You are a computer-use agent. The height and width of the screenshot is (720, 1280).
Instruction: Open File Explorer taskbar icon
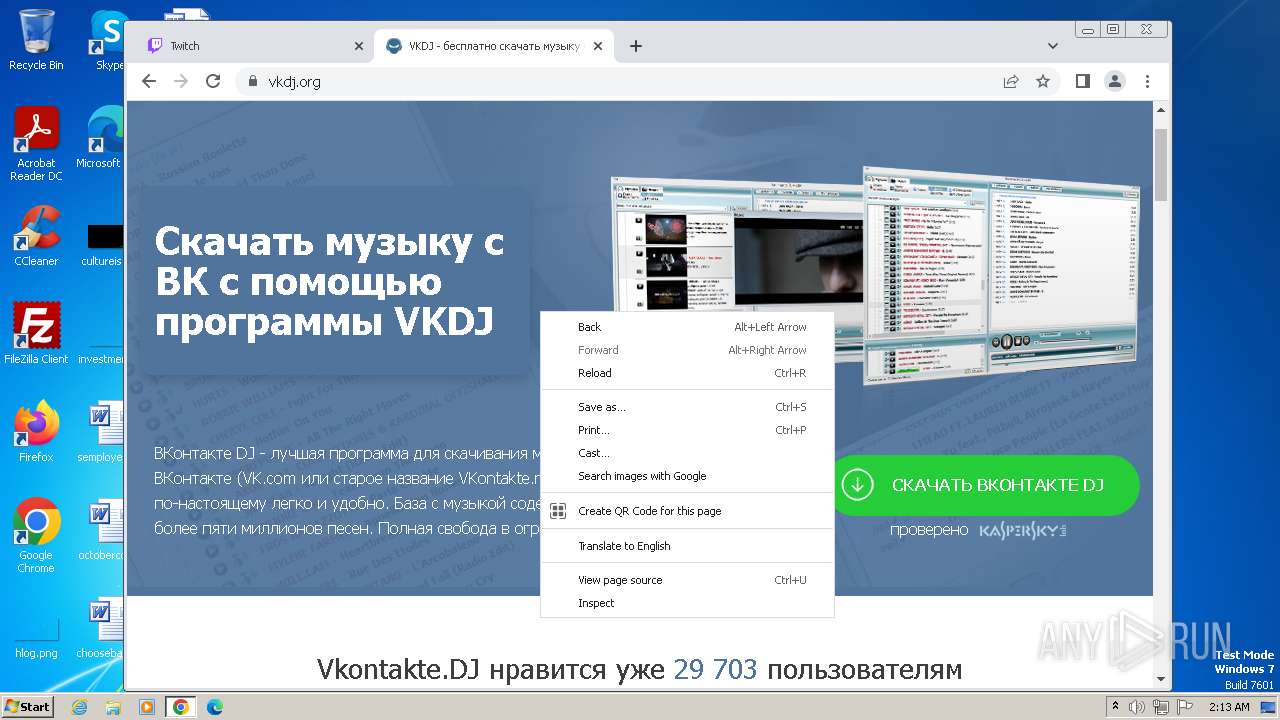pyautogui.click(x=113, y=707)
